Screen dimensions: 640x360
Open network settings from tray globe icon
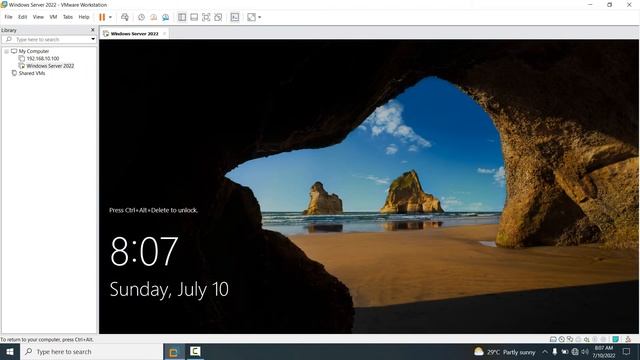575,352
